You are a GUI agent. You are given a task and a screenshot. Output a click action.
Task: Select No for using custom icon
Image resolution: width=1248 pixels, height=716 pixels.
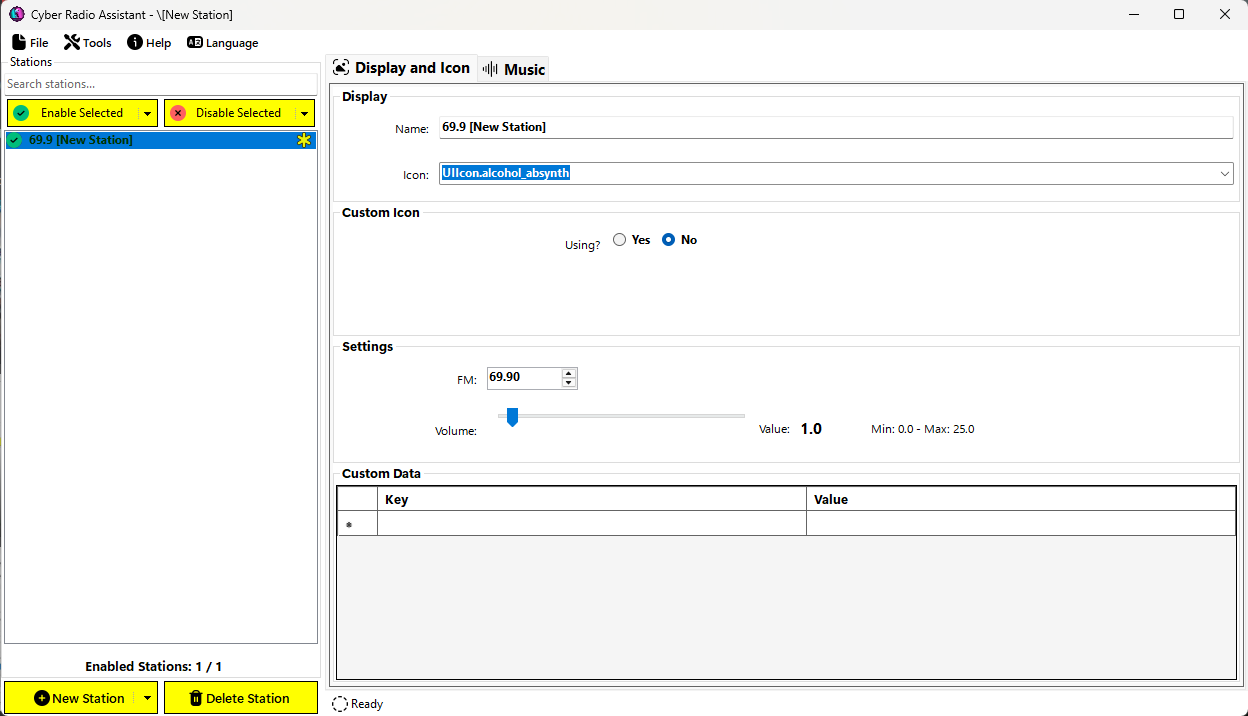pos(680,240)
